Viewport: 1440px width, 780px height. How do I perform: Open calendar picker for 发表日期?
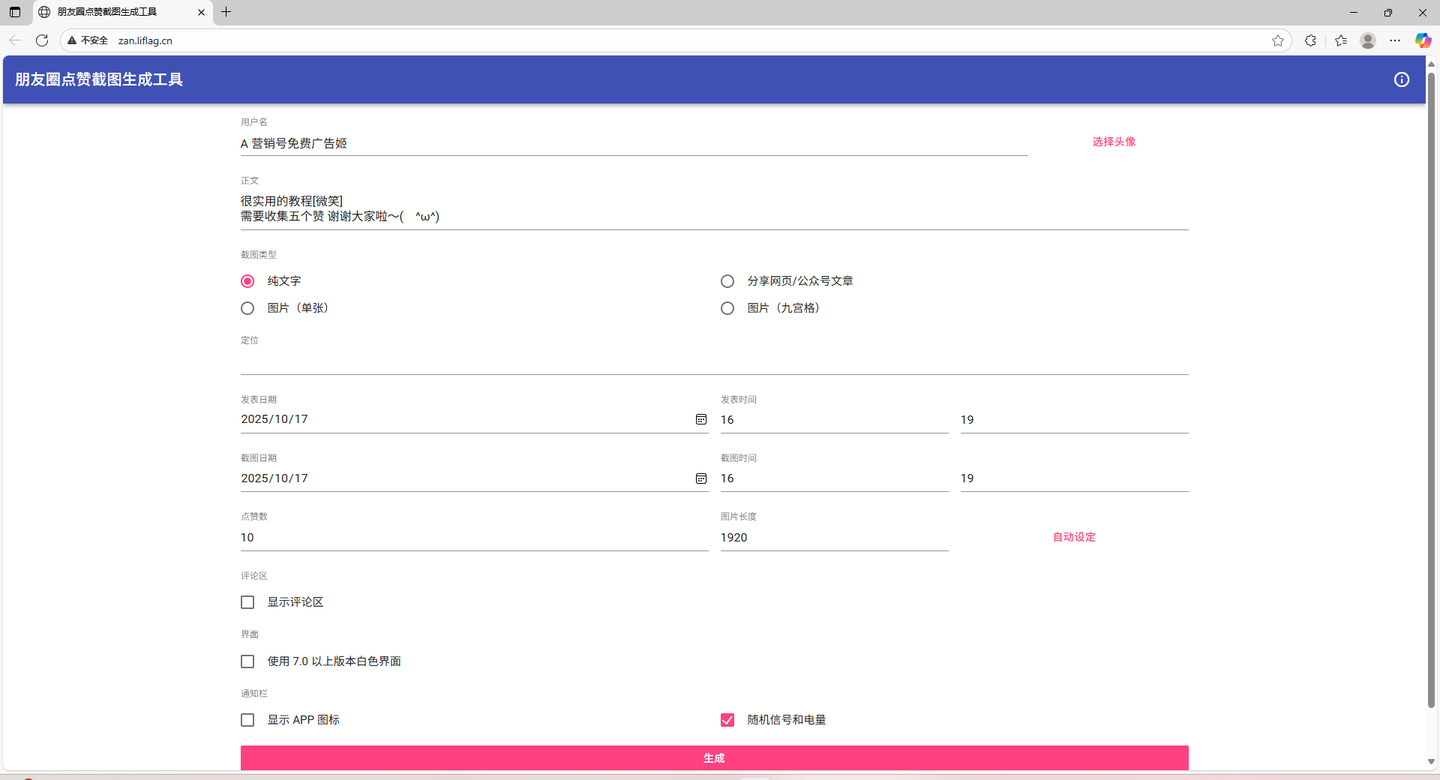coord(701,420)
